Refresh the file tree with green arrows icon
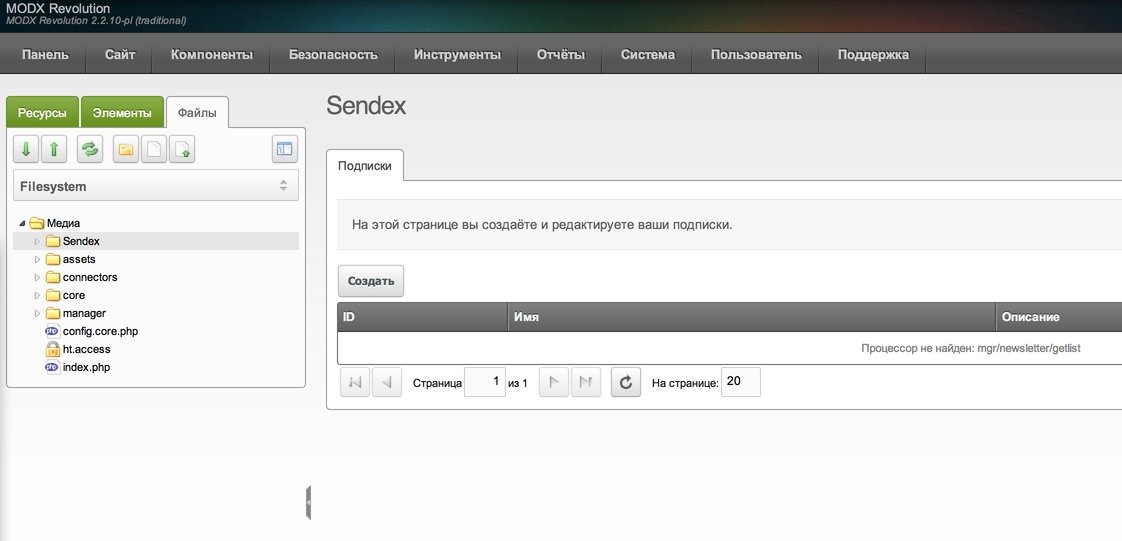 90,149
